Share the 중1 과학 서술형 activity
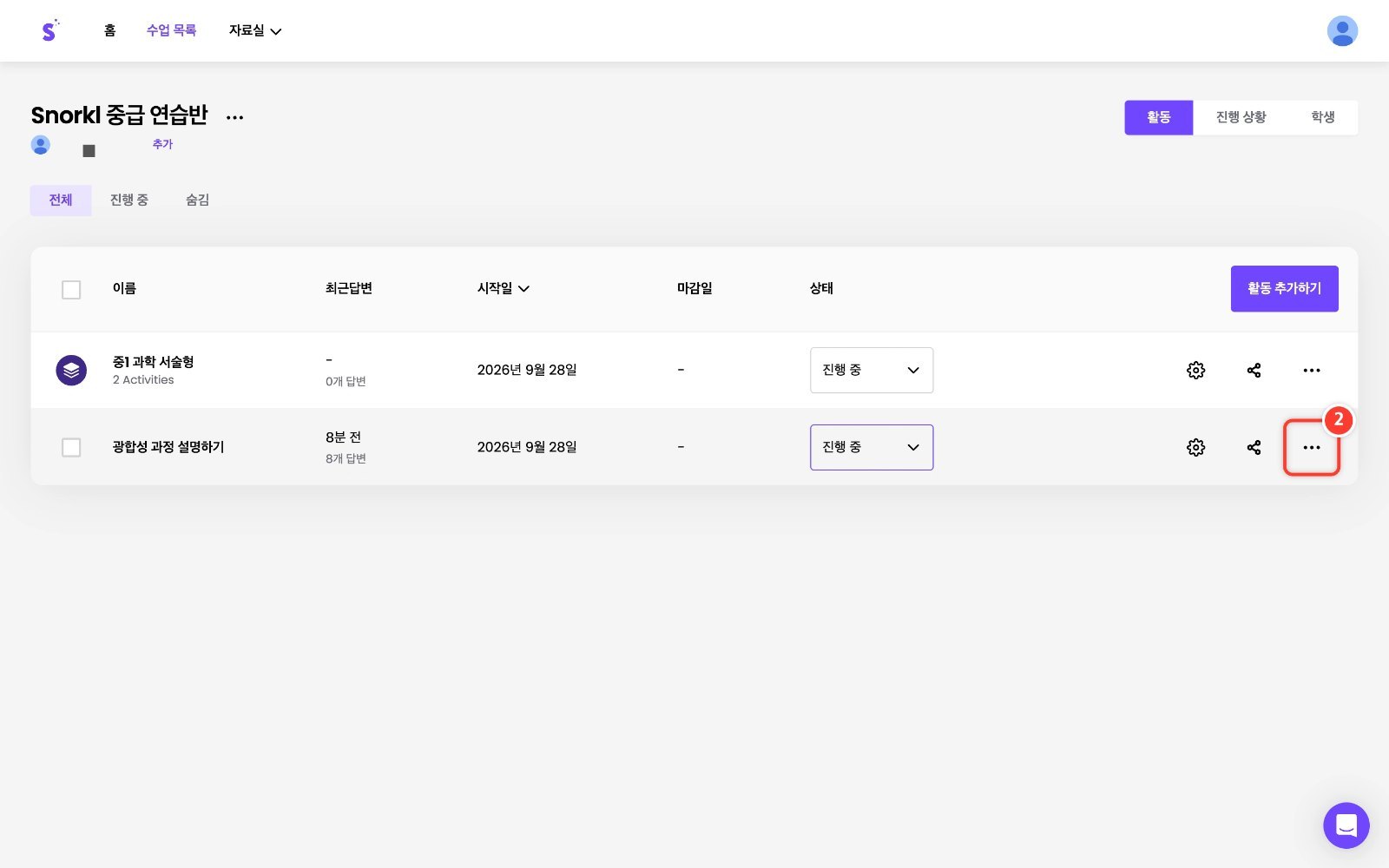1389x868 pixels. click(x=1254, y=371)
